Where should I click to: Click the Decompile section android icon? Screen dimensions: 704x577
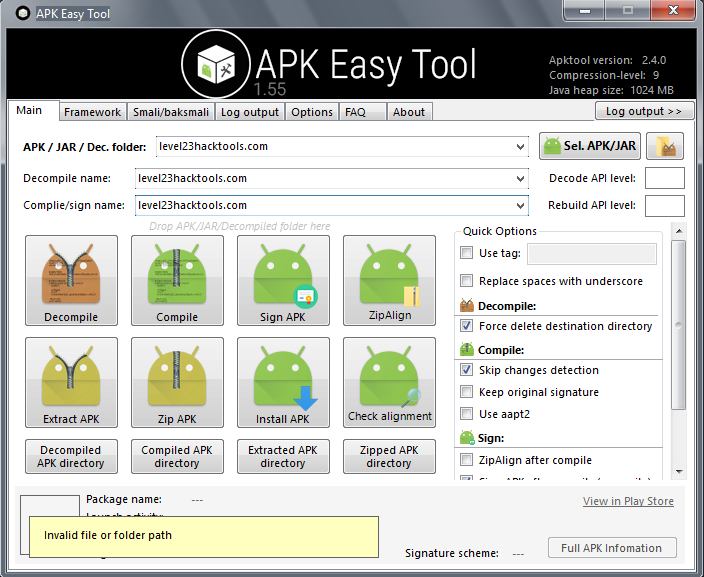467,306
